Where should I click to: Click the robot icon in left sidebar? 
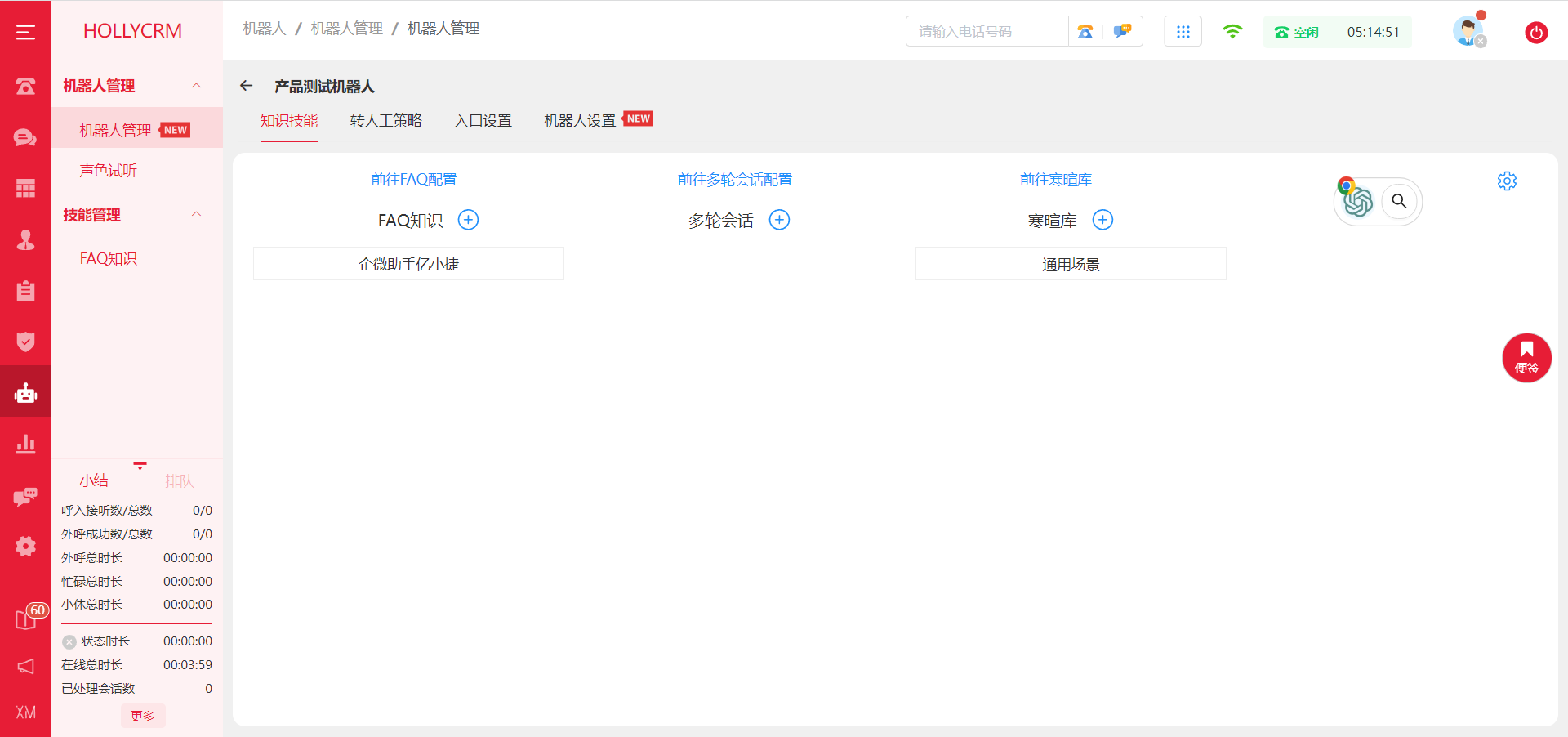(x=25, y=393)
